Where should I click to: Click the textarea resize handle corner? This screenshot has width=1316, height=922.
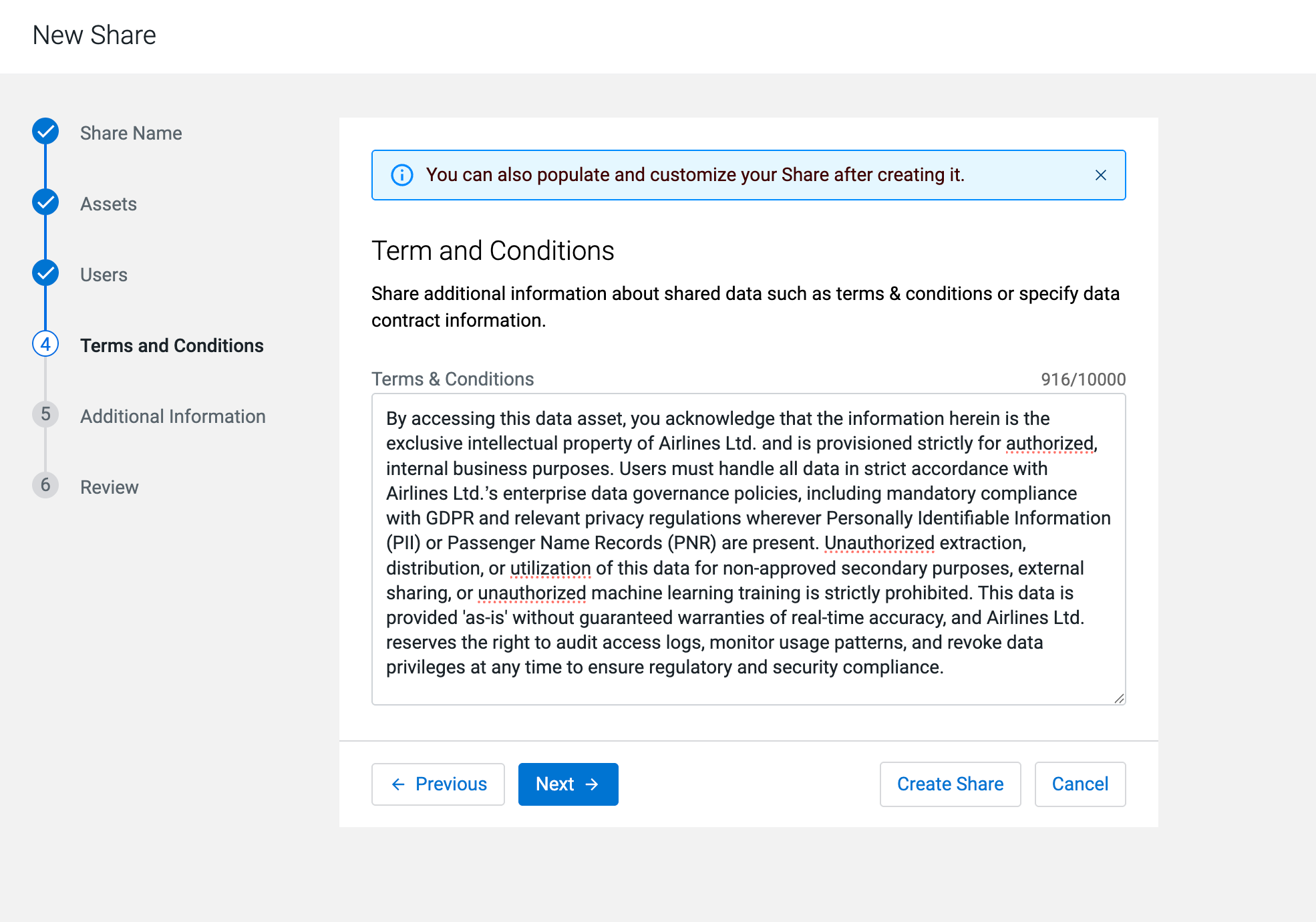tap(1119, 698)
